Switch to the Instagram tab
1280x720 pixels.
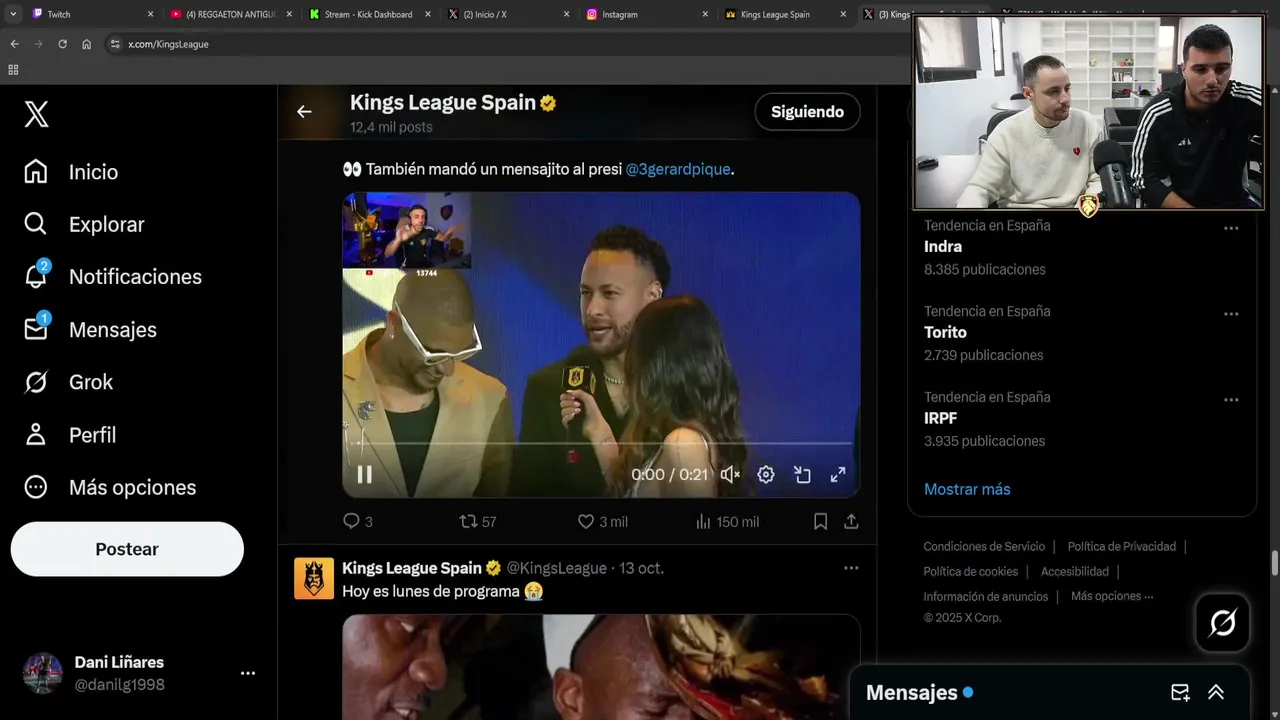(645, 14)
